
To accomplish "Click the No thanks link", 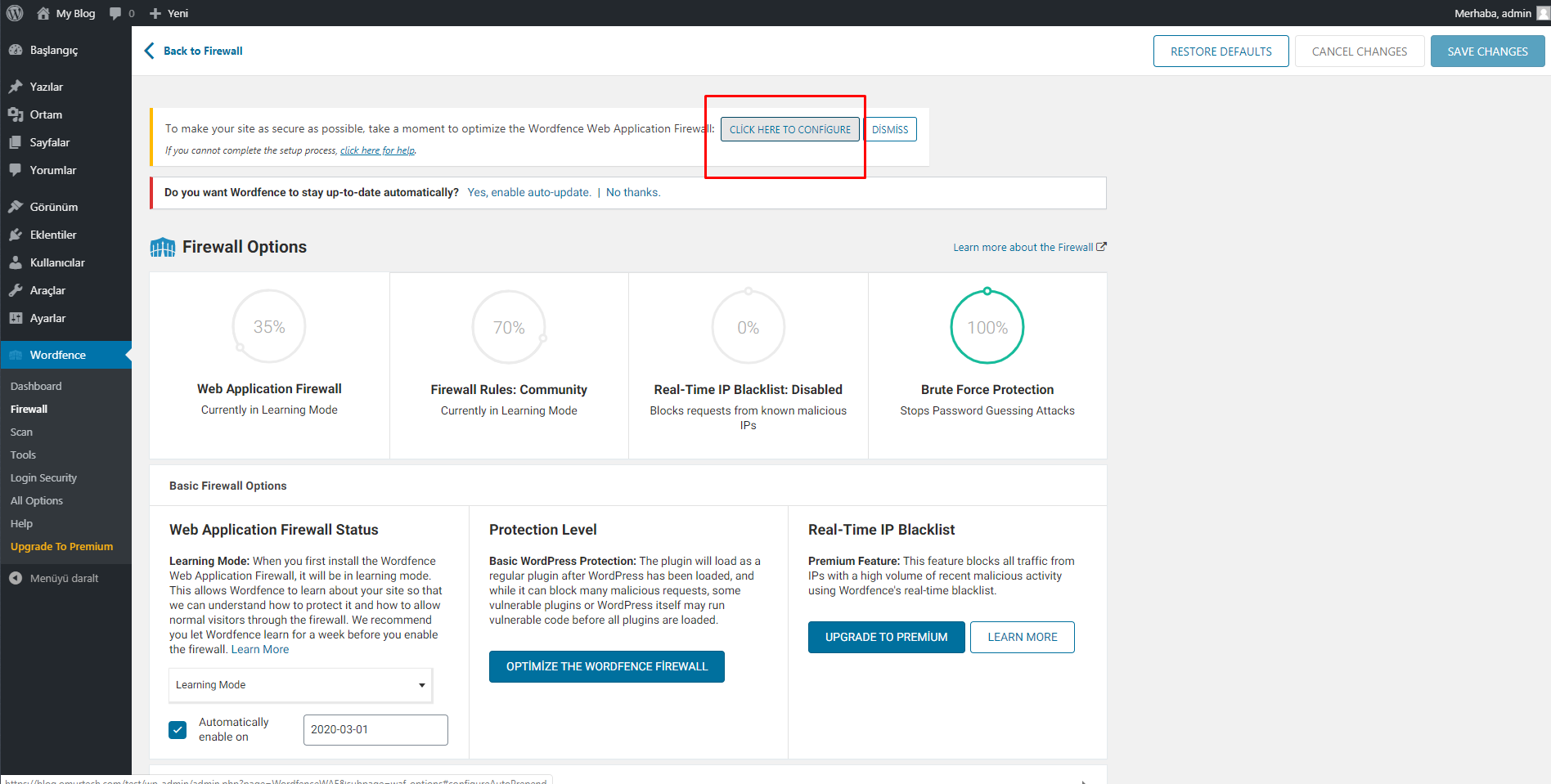I will 633,192.
